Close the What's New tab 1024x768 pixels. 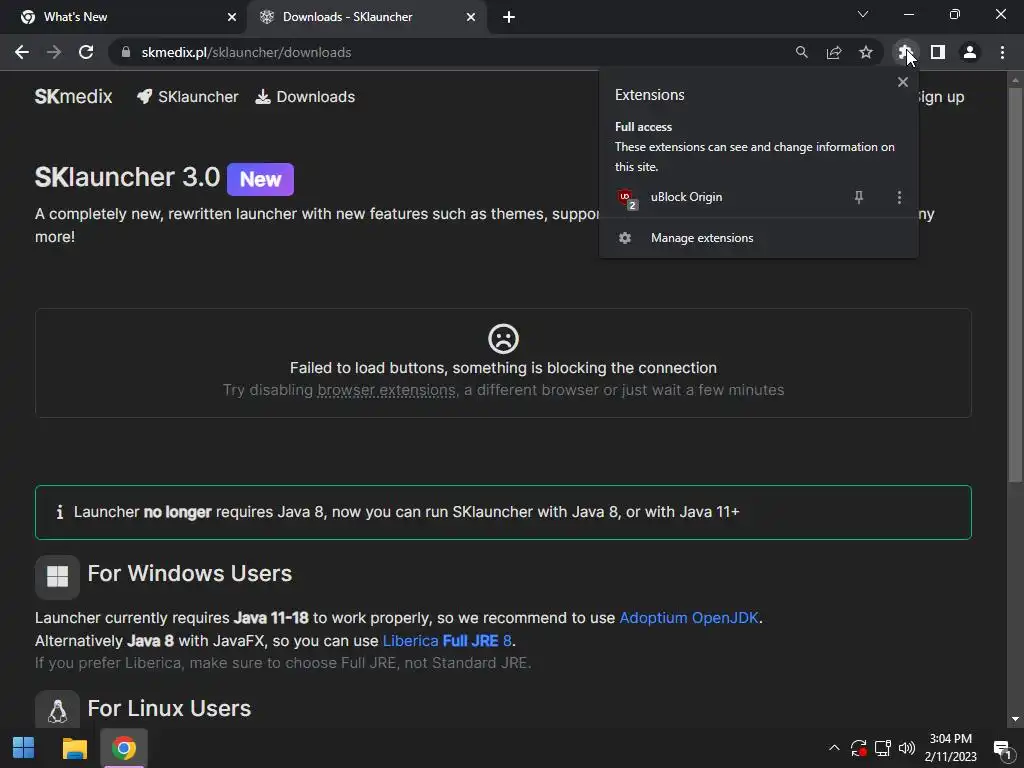(232, 17)
